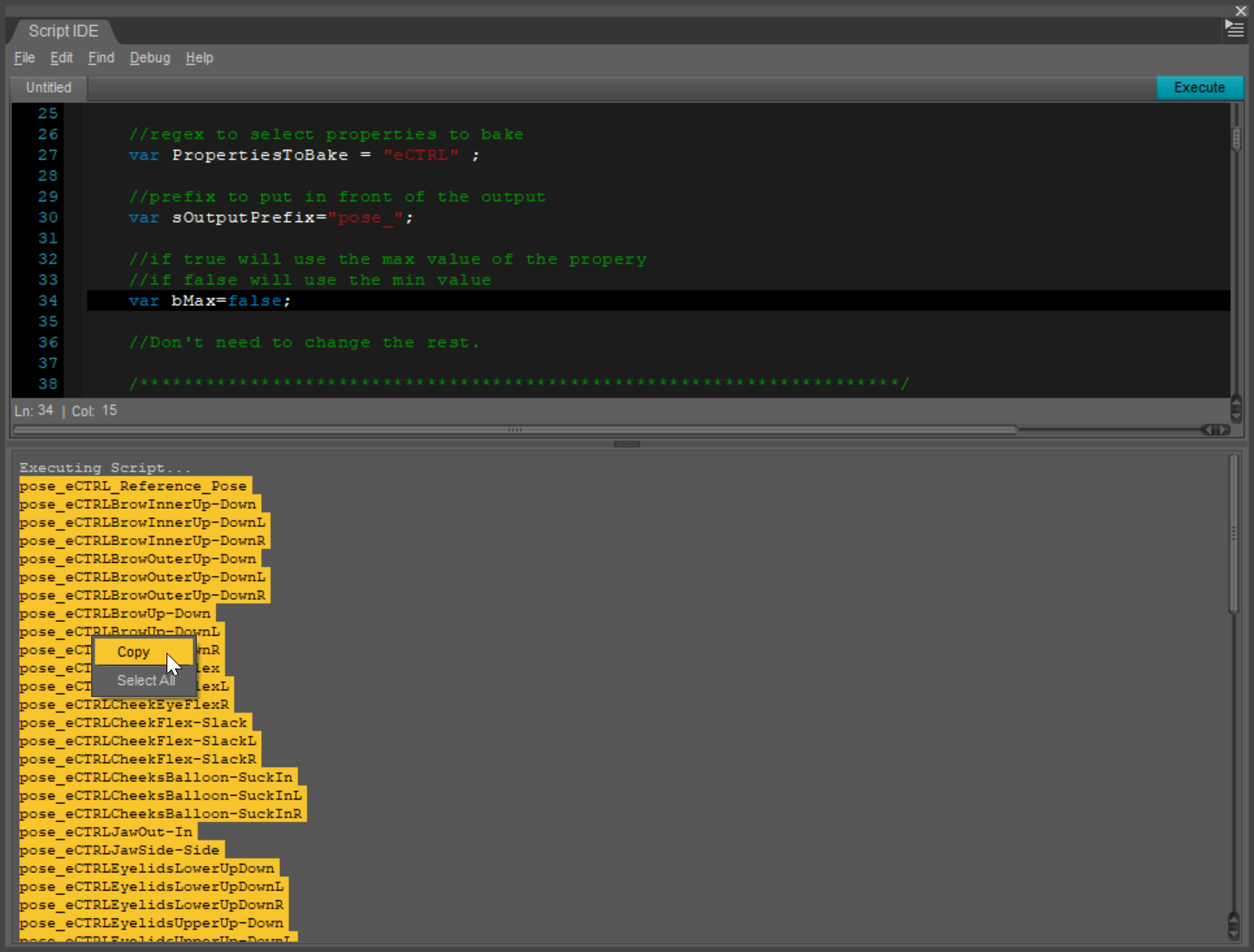Click the Col: 15 status indicator
Screen dimensions: 1254x952
tap(95, 410)
